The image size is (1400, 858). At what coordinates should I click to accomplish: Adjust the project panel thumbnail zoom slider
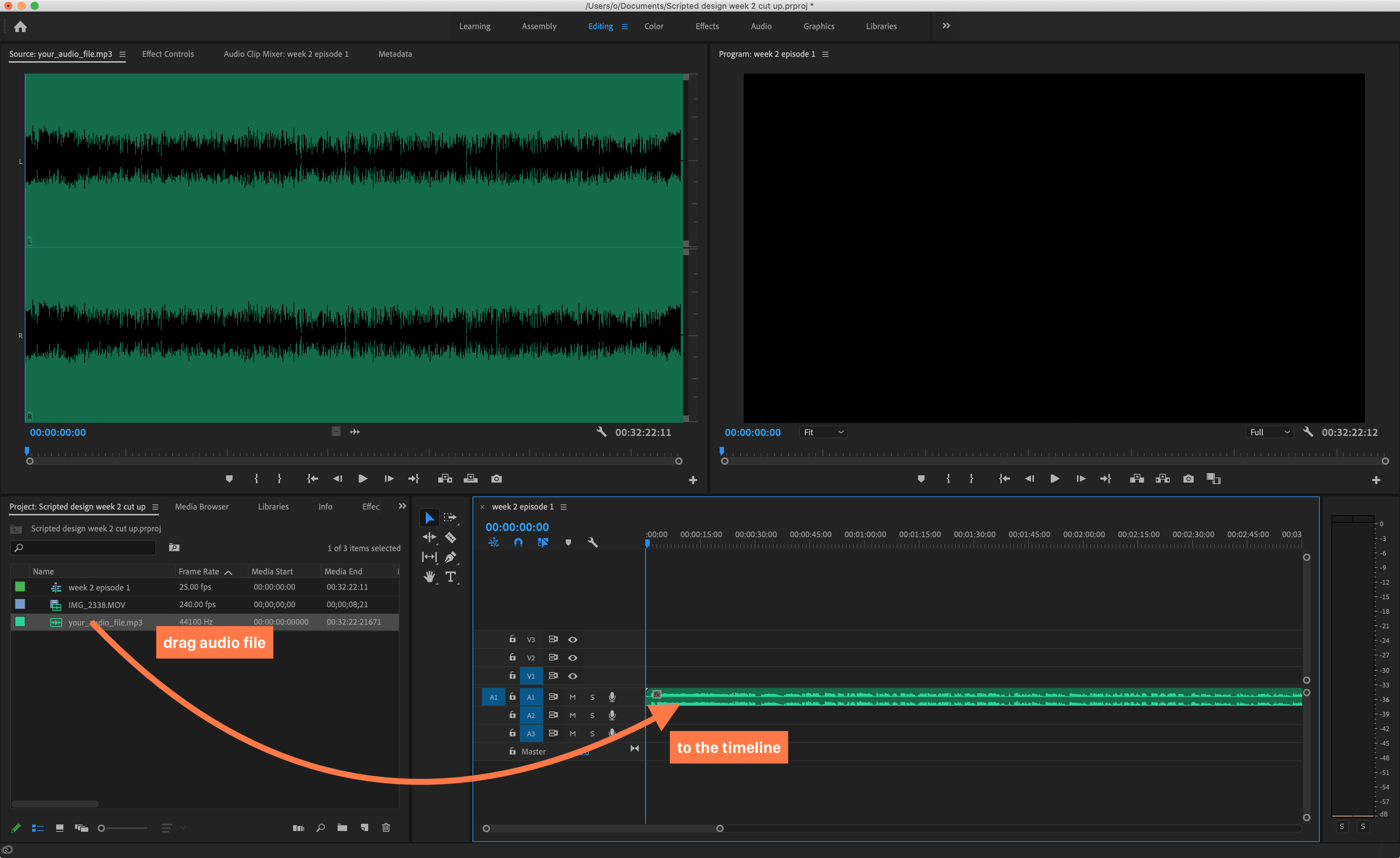tap(102, 828)
